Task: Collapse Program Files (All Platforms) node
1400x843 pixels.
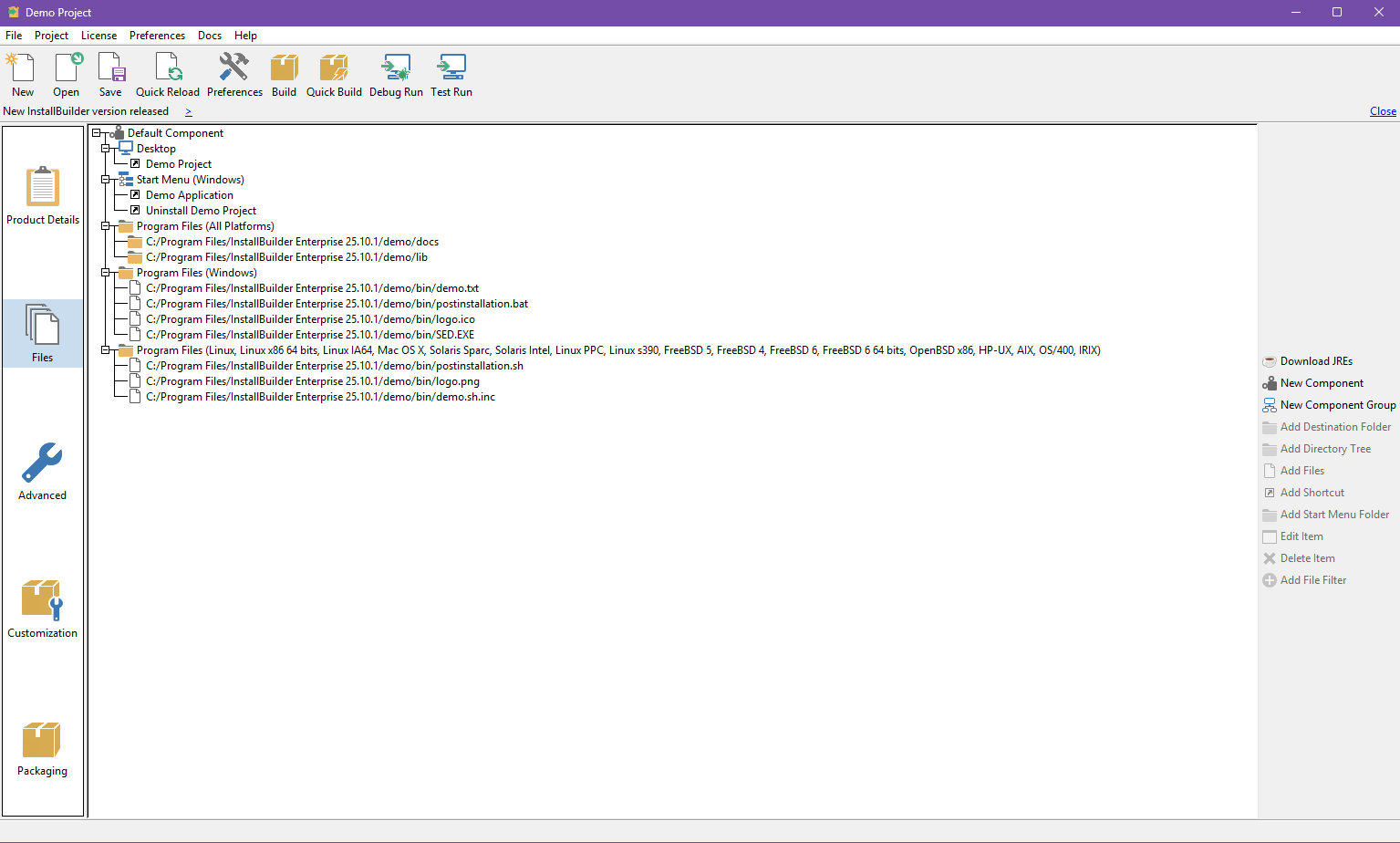Action: [x=105, y=226]
